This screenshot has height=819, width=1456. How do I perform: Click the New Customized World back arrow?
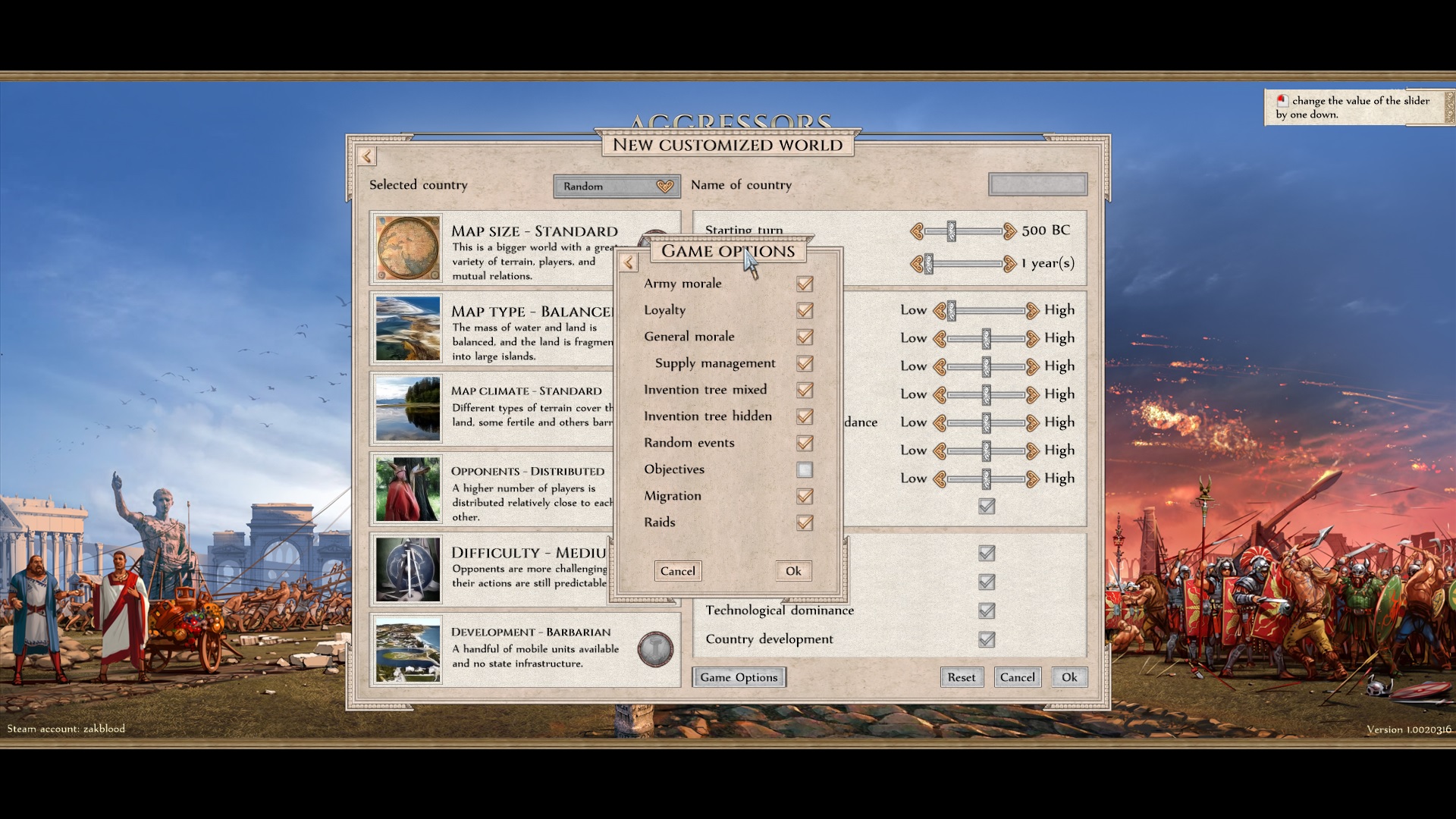tap(367, 157)
